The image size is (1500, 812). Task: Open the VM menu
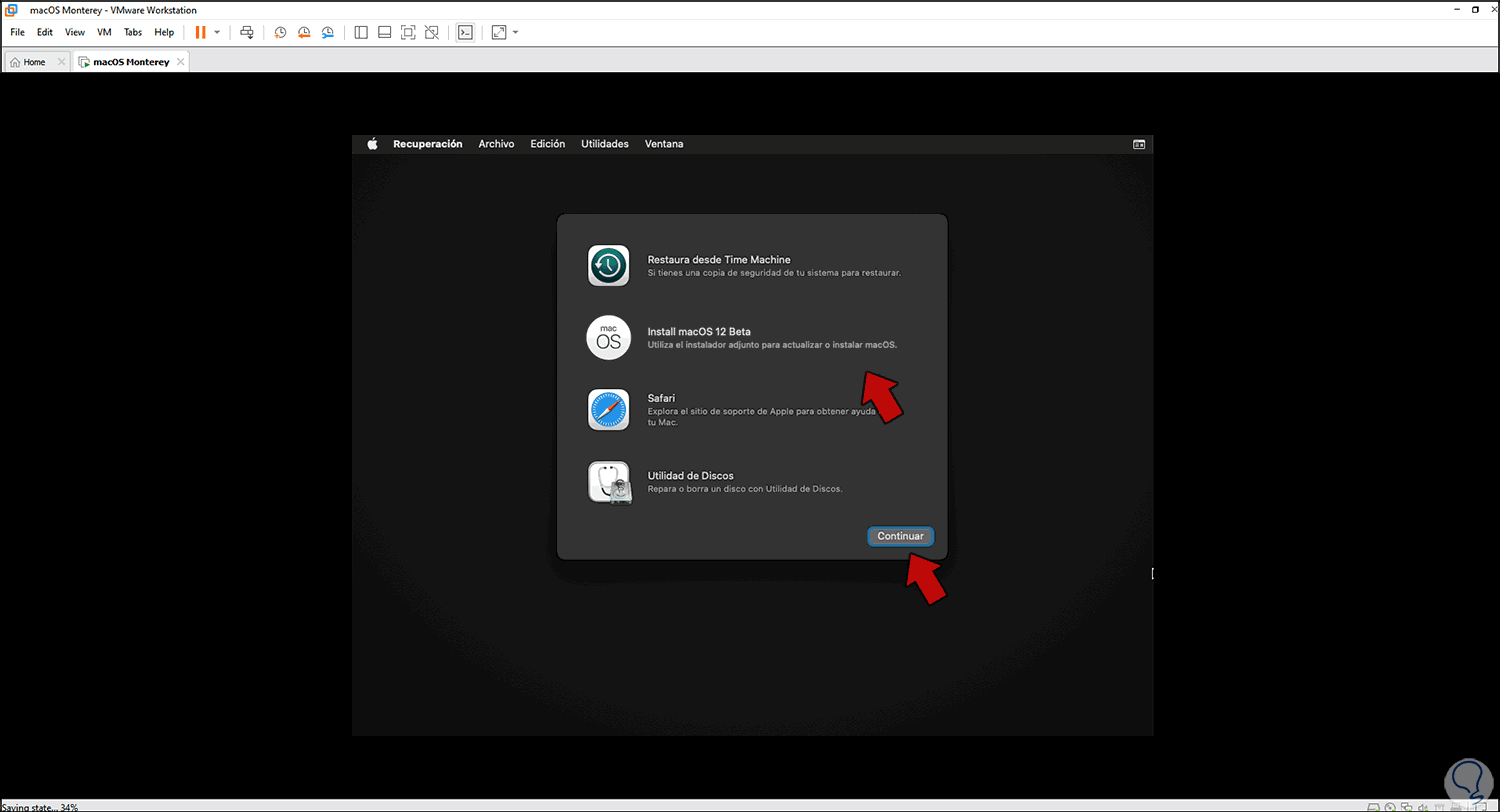pos(104,32)
